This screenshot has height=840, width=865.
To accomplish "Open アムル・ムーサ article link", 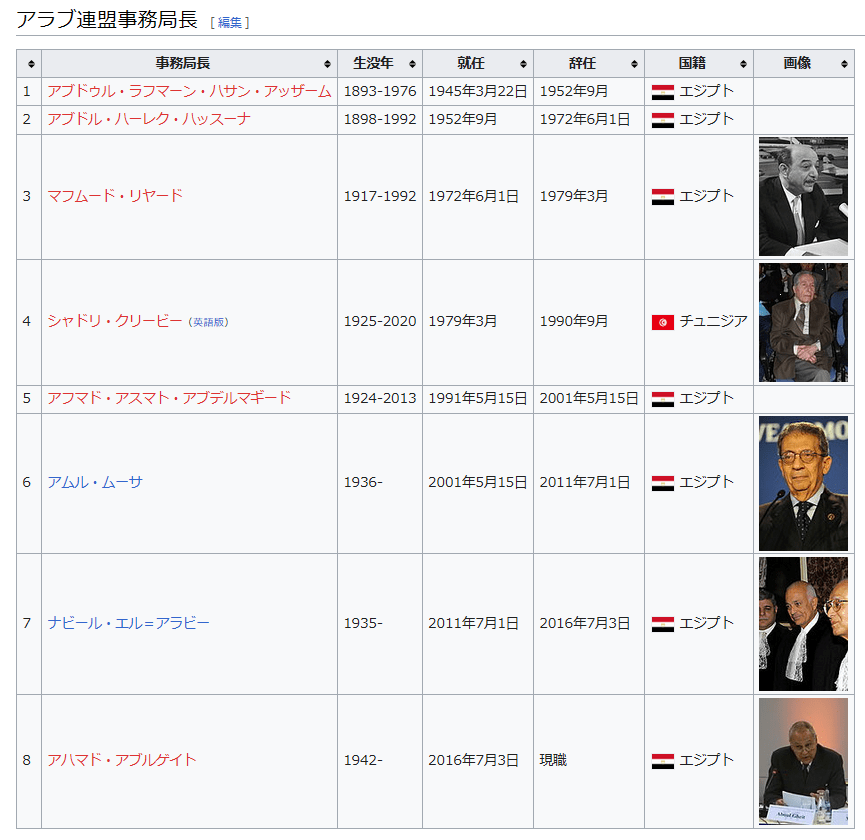I will pyautogui.click(x=95, y=482).
